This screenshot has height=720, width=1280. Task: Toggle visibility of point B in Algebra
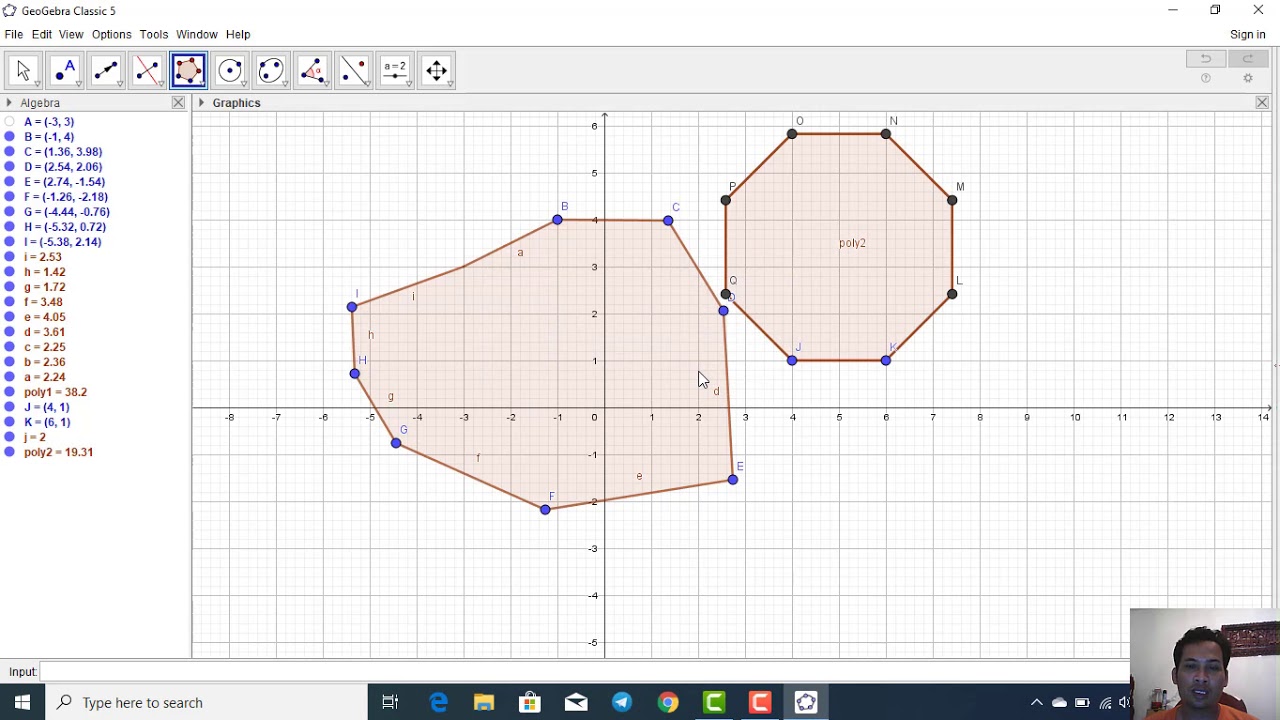click(x=10, y=137)
